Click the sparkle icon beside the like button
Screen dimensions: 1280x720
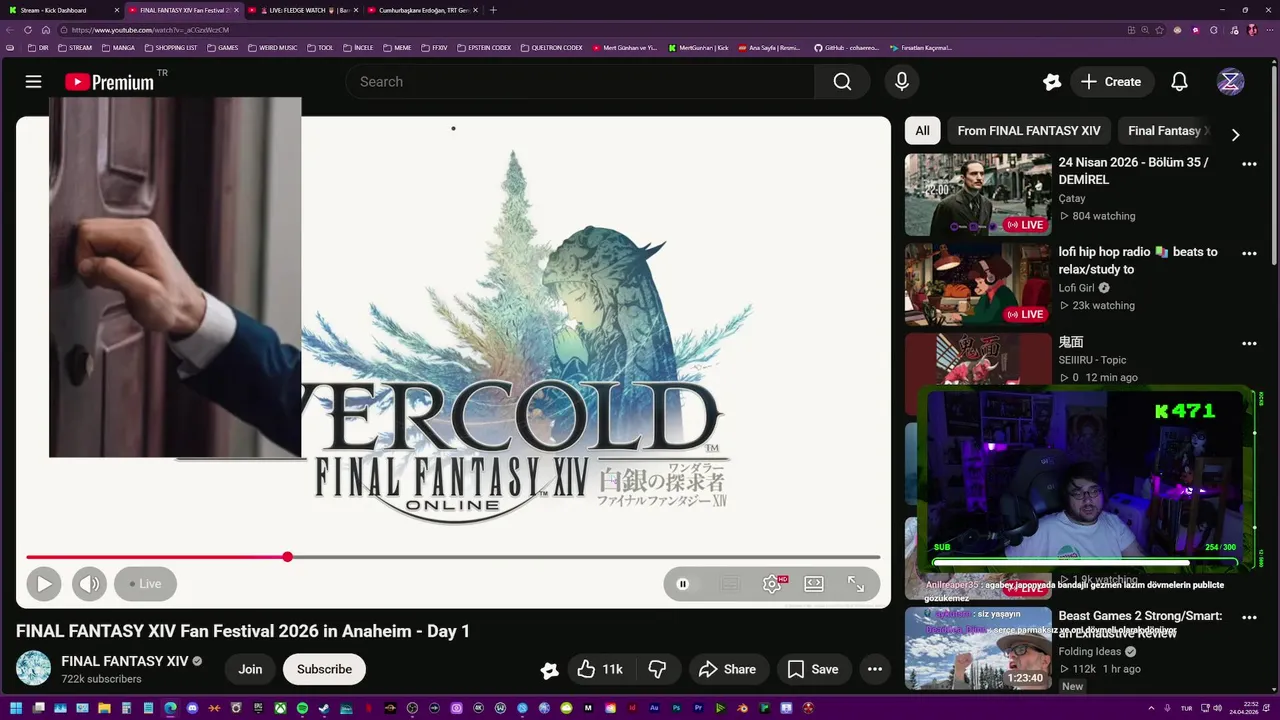pyautogui.click(x=549, y=670)
